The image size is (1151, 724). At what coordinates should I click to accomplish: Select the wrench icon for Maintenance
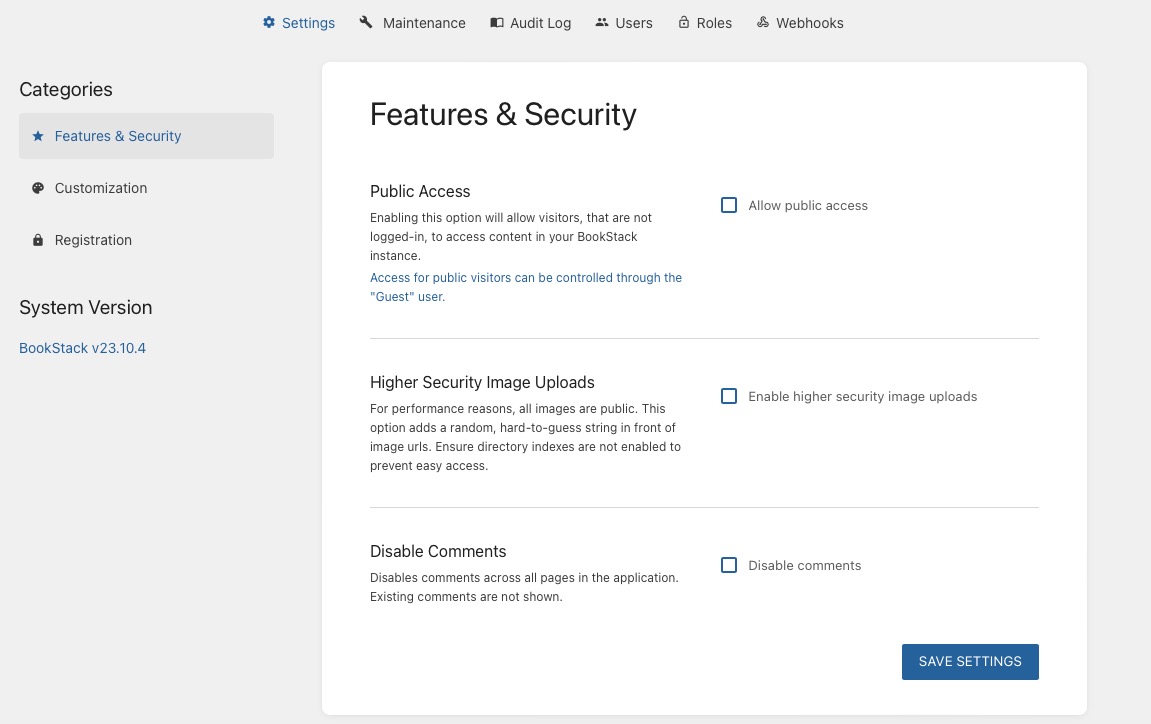point(366,21)
